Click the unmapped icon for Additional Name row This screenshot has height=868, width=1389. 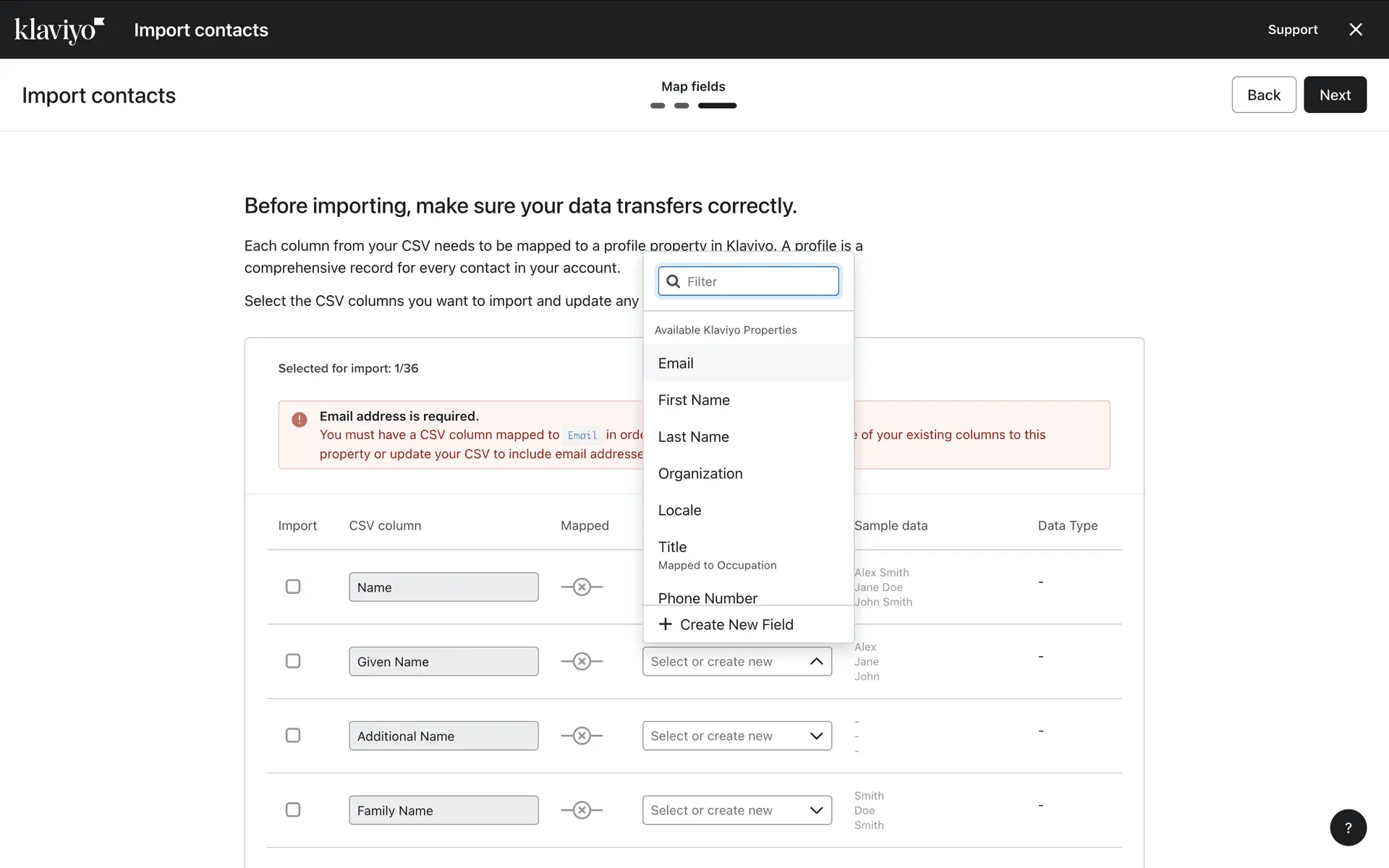click(x=582, y=736)
